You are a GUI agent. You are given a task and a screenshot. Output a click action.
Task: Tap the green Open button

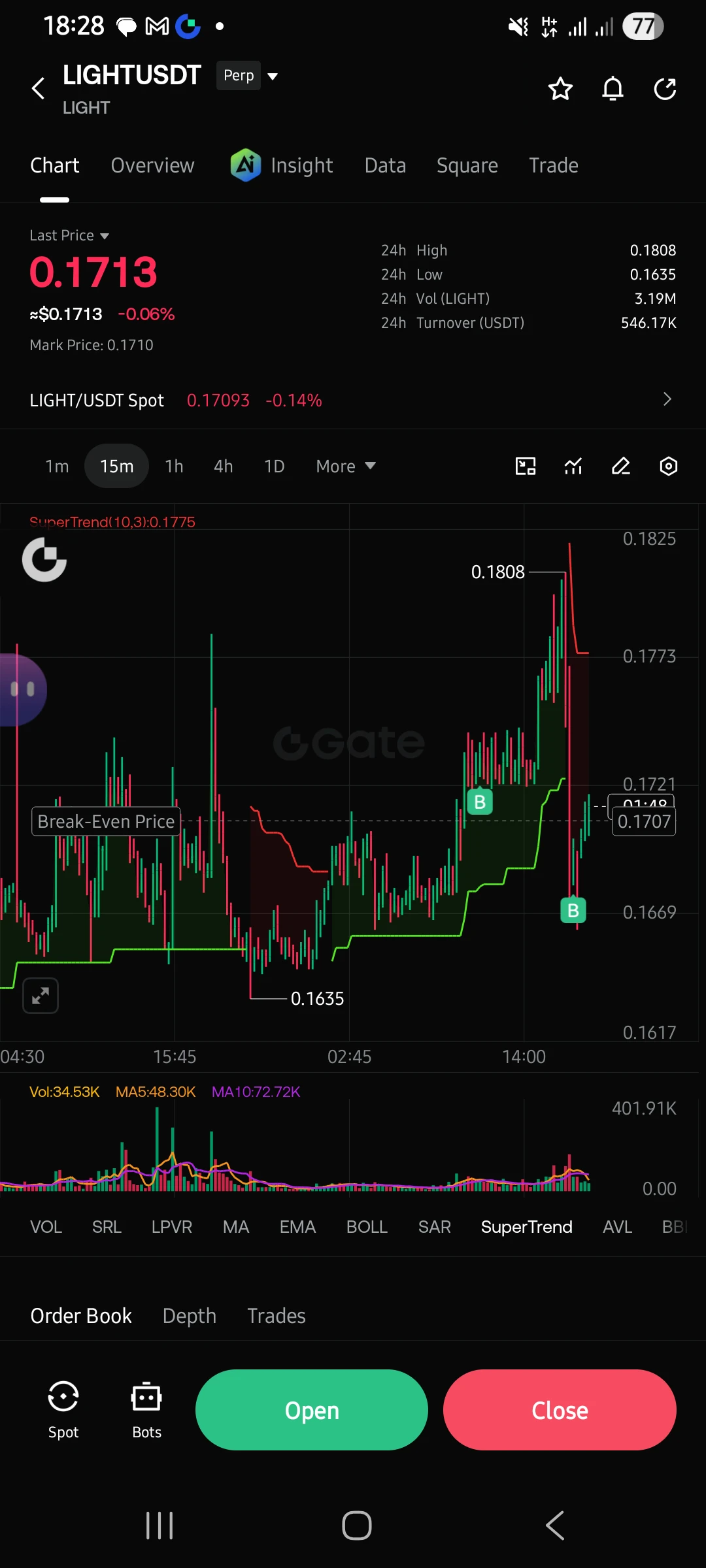click(312, 1410)
